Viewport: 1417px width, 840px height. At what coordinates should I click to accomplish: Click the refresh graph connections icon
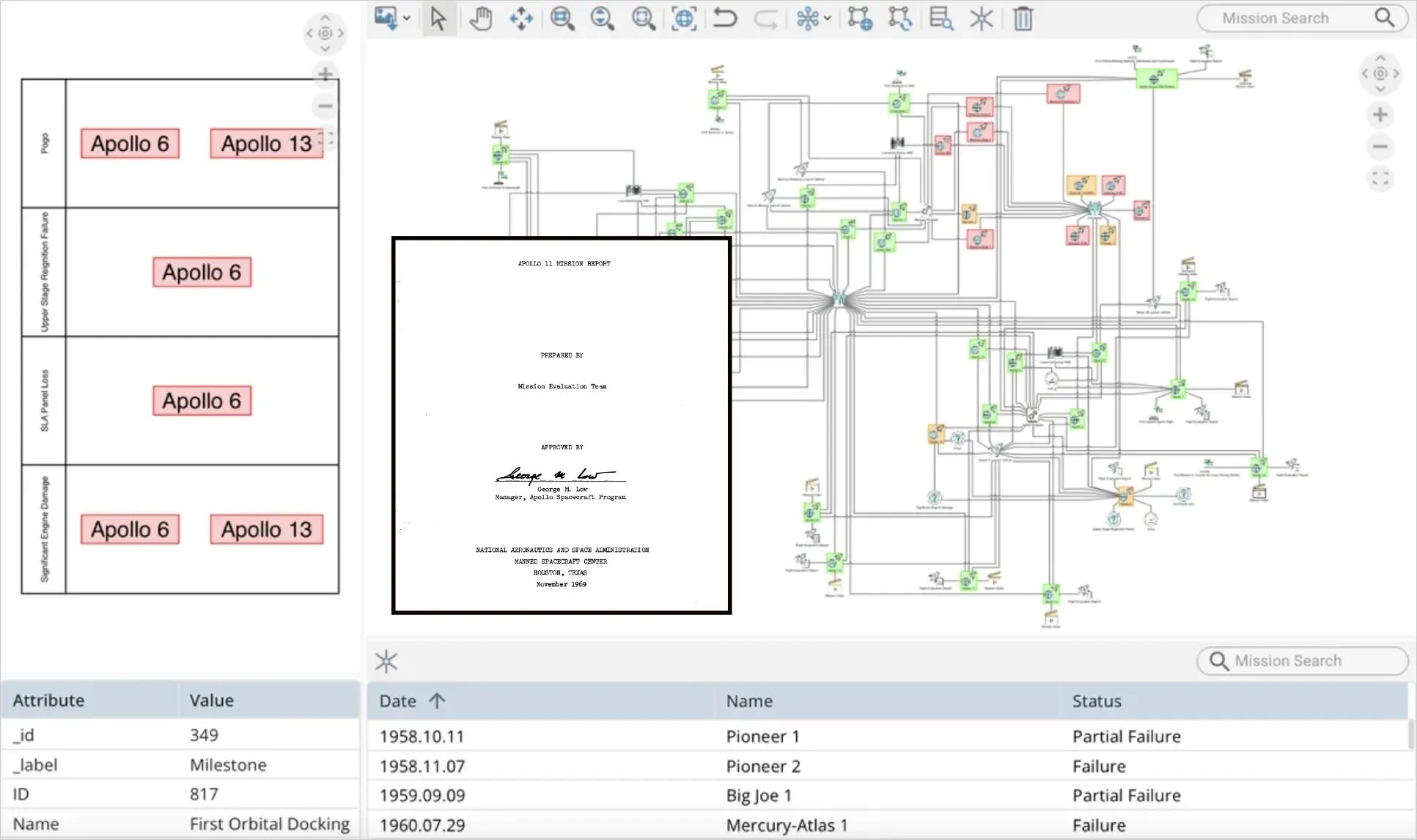tap(899, 18)
